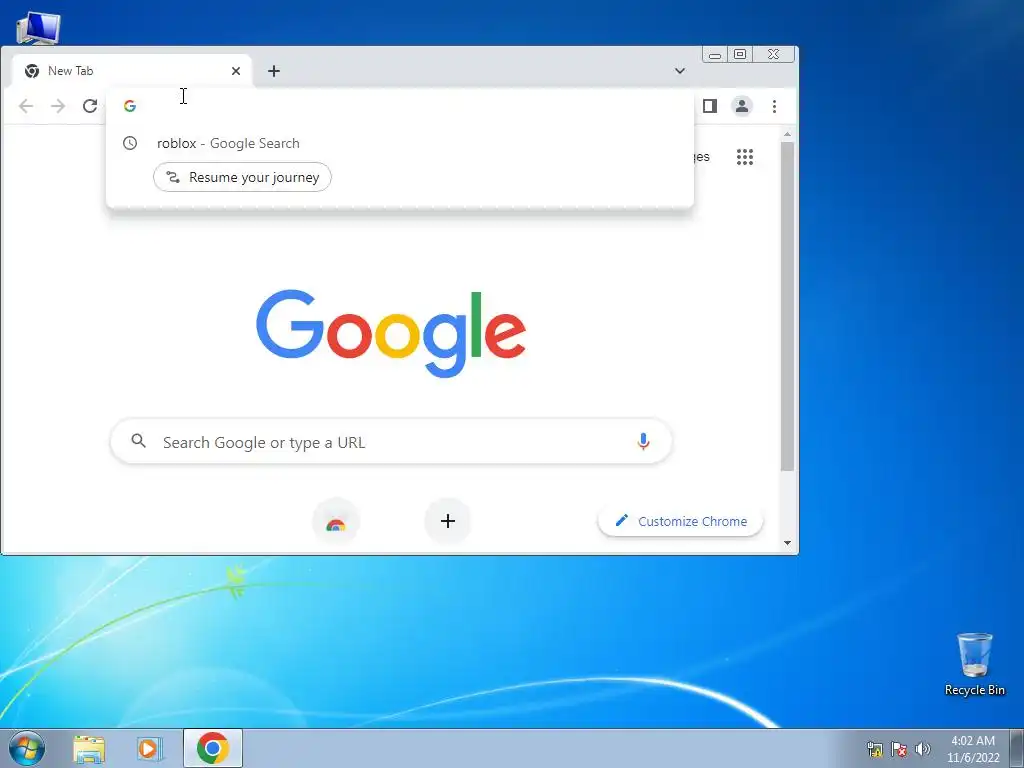Click the page scrollbar down arrow
1024x768 pixels.
click(788, 543)
